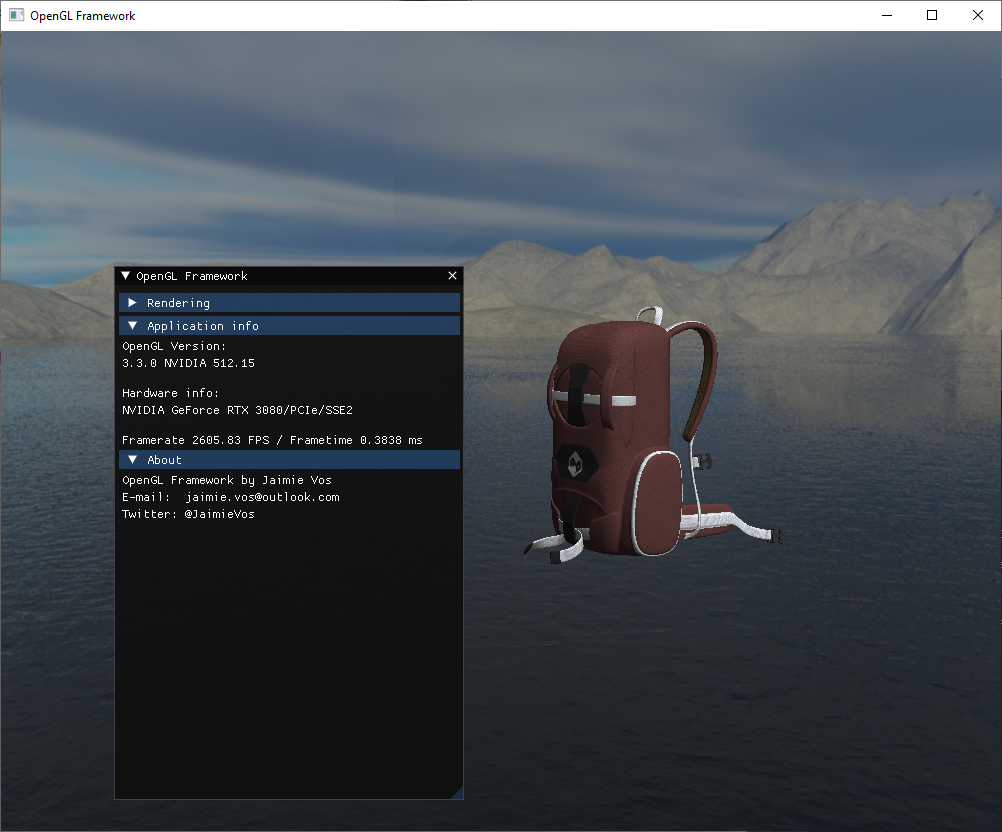The image size is (1002, 832).
Task: Select the Application info header bar
Action: click(x=290, y=325)
